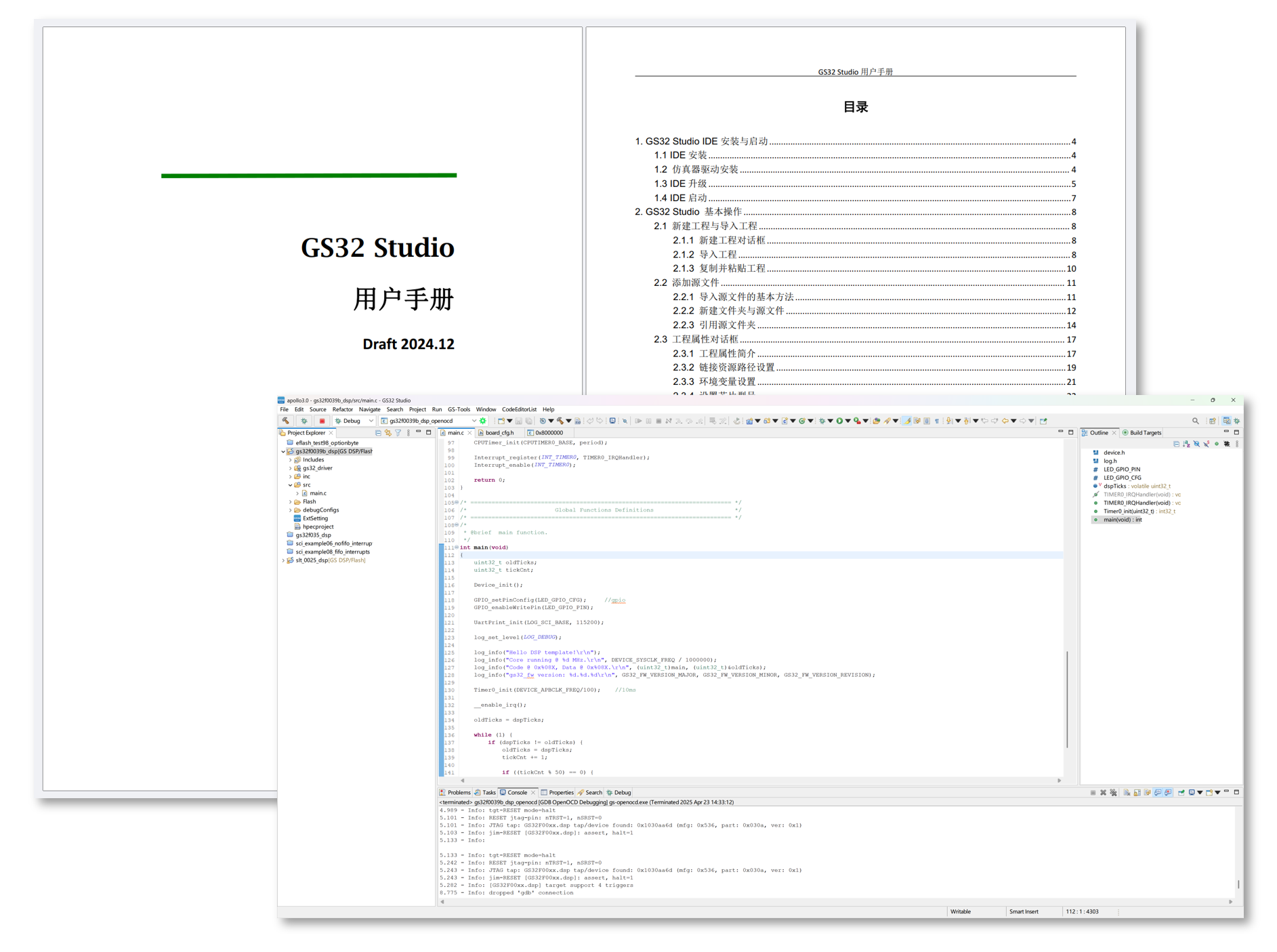Click Hide Static Members icon in Outline
Viewport: 1277px width, 952px height.
[1207, 444]
